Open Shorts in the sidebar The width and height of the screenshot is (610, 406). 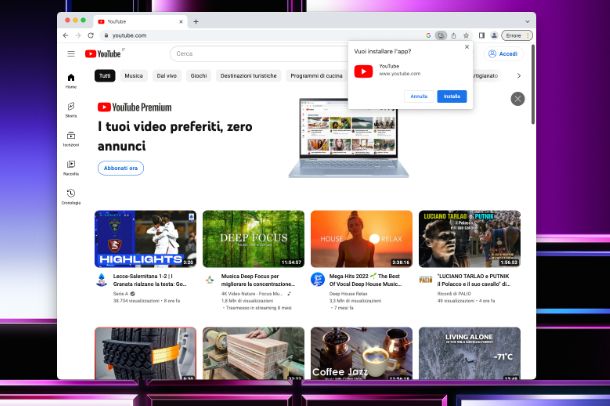tap(71, 110)
